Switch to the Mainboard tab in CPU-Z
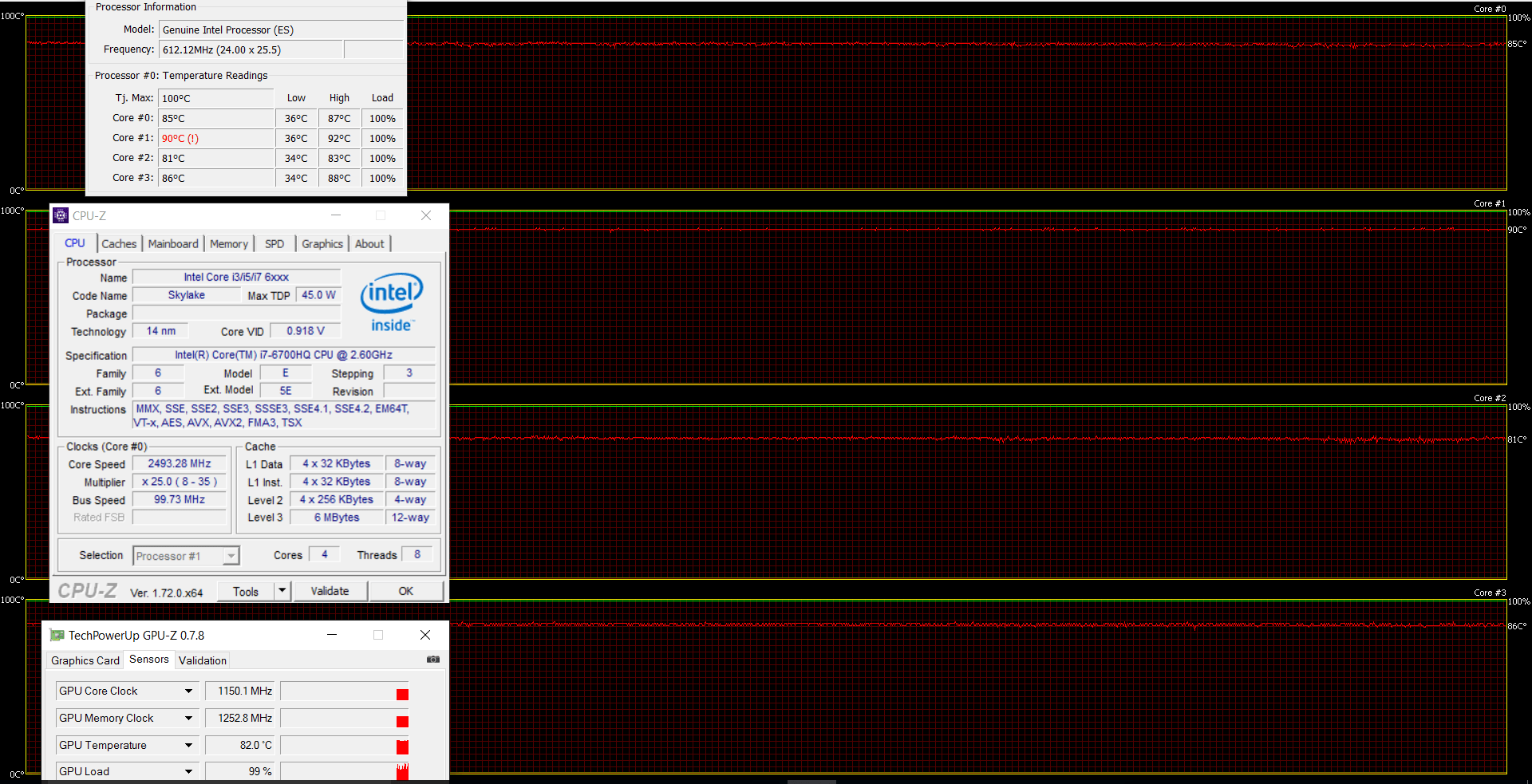Viewport: 1532px width, 784px height. pos(173,244)
